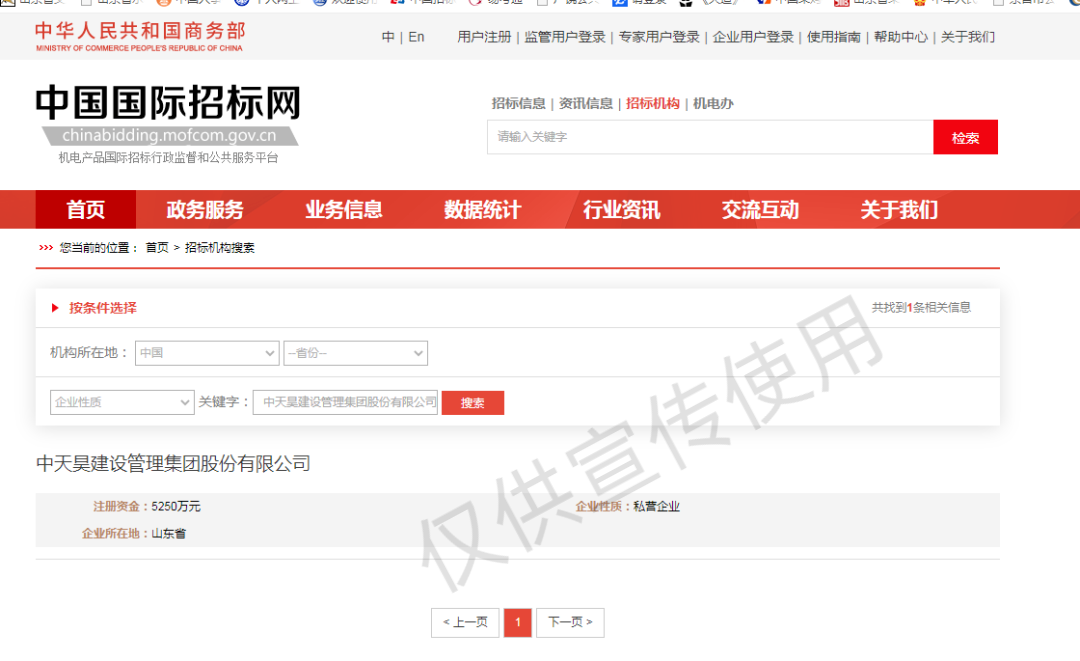Click the Ministry of Commerce red logo

click(140, 36)
